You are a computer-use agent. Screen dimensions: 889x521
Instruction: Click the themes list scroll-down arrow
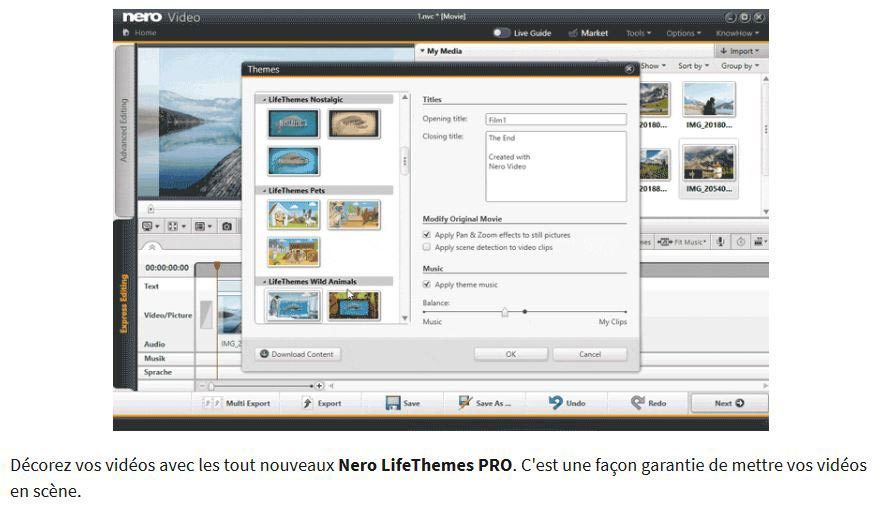pyautogui.click(x=405, y=318)
